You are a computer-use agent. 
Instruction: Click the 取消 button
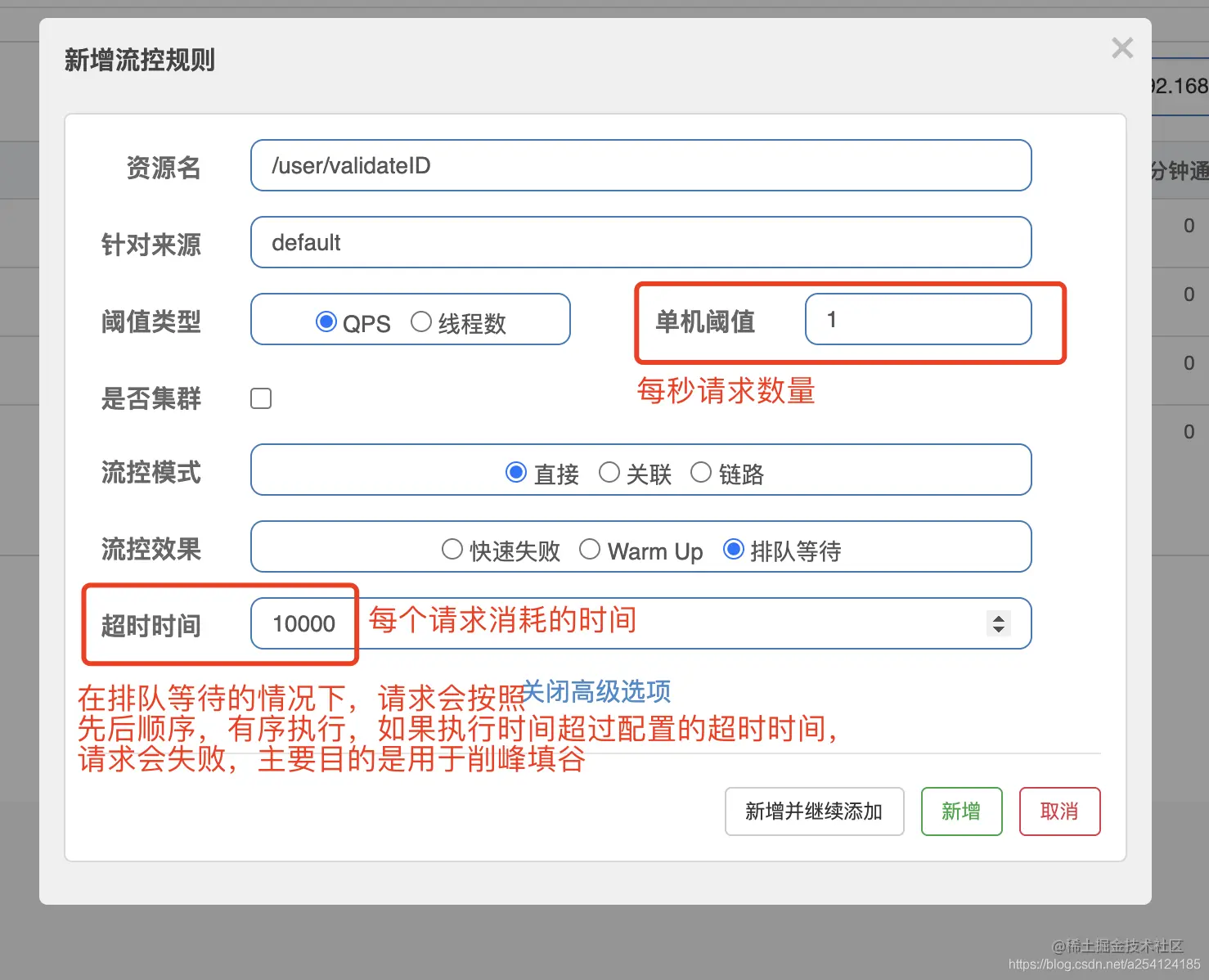coord(1059,811)
